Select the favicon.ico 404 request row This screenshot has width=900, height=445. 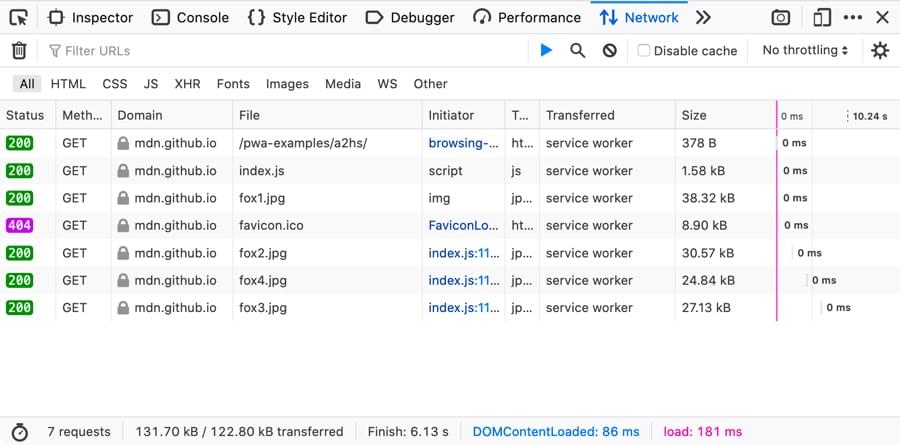(270, 226)
